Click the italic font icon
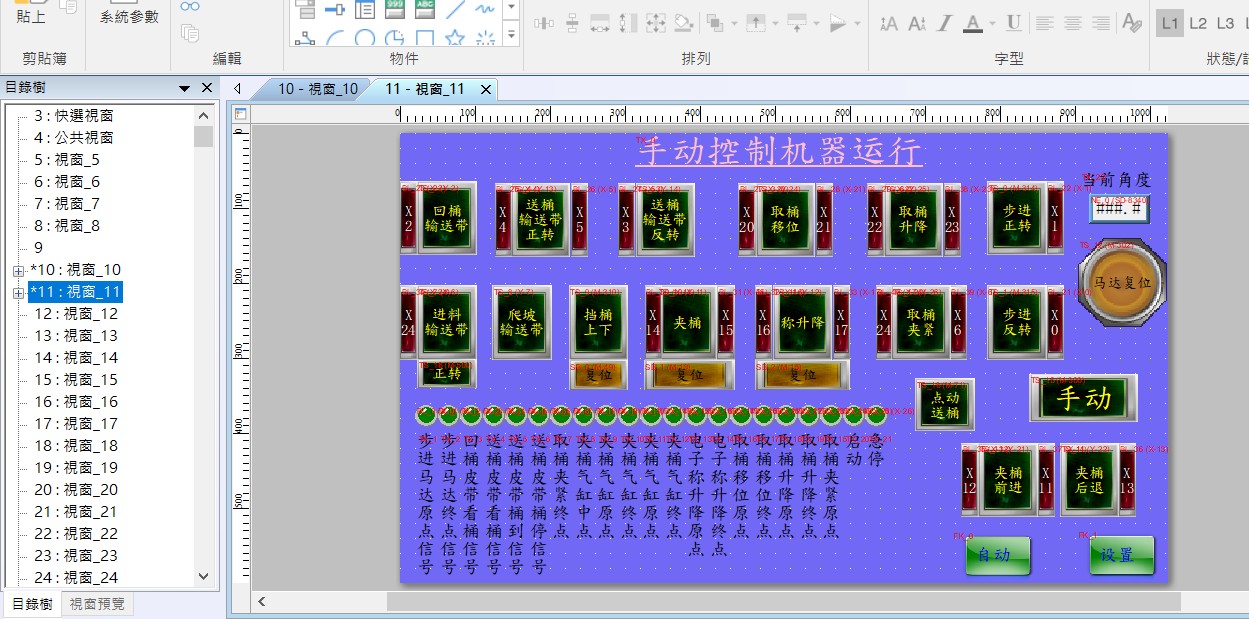The width and height of the screenshot is (1249, 619). coord(944,23)
